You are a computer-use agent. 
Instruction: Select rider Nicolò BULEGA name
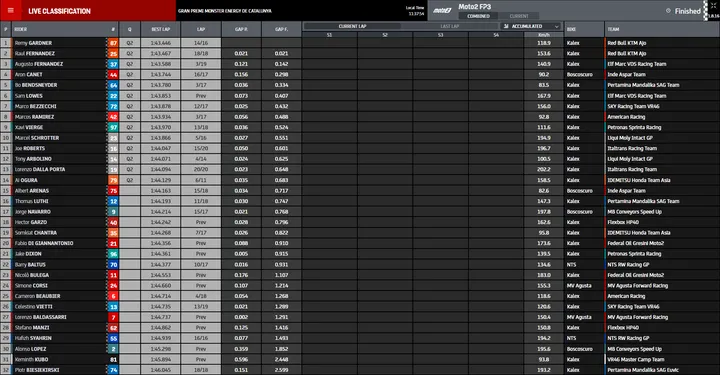[x=32, y=275]
